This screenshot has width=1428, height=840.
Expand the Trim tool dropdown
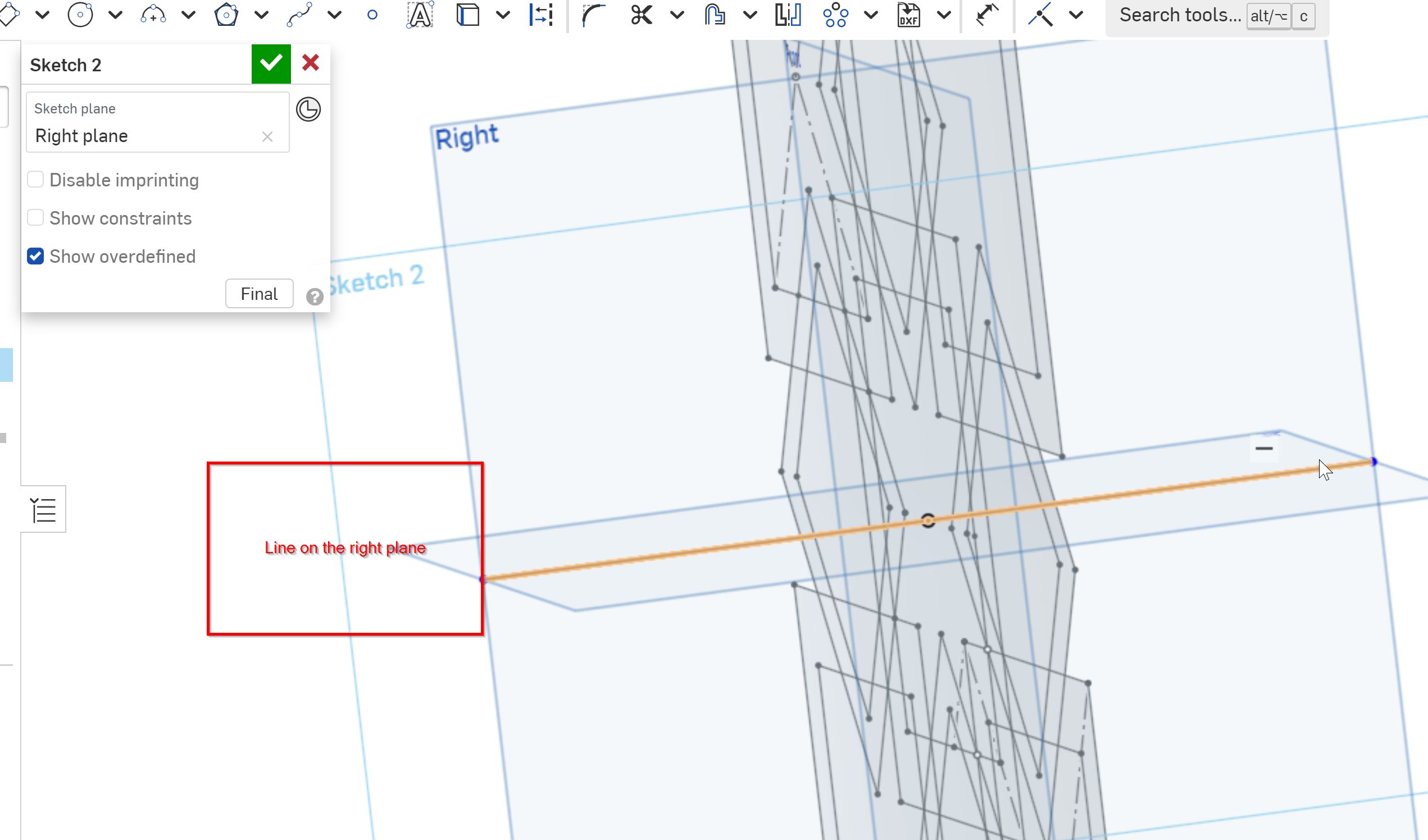(x=676, y=15)
